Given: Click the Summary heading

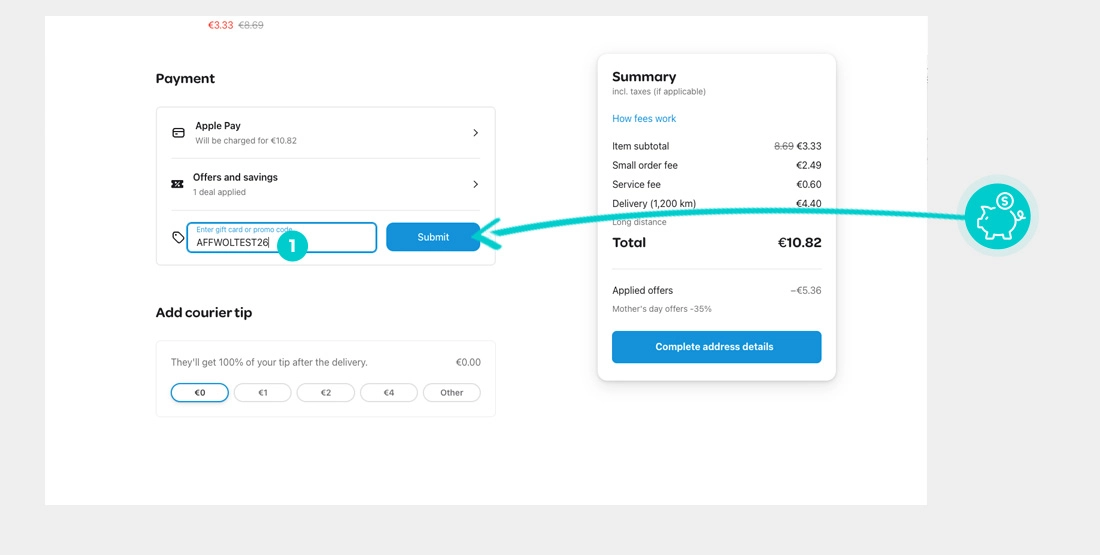Looking at the screenshot, I should tap(644, 76).
